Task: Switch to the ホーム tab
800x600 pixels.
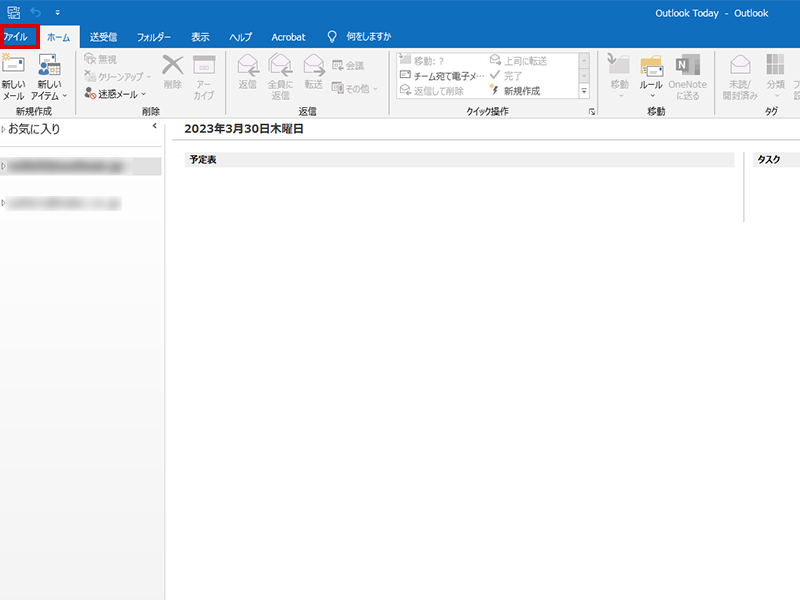Action: [x=59, y=37]
